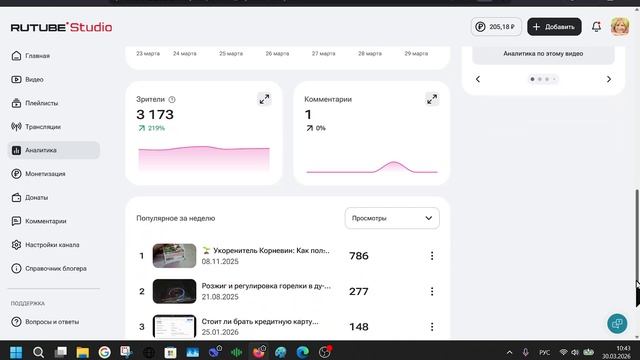Click the Популярное за неделю heading

[176, 218]
